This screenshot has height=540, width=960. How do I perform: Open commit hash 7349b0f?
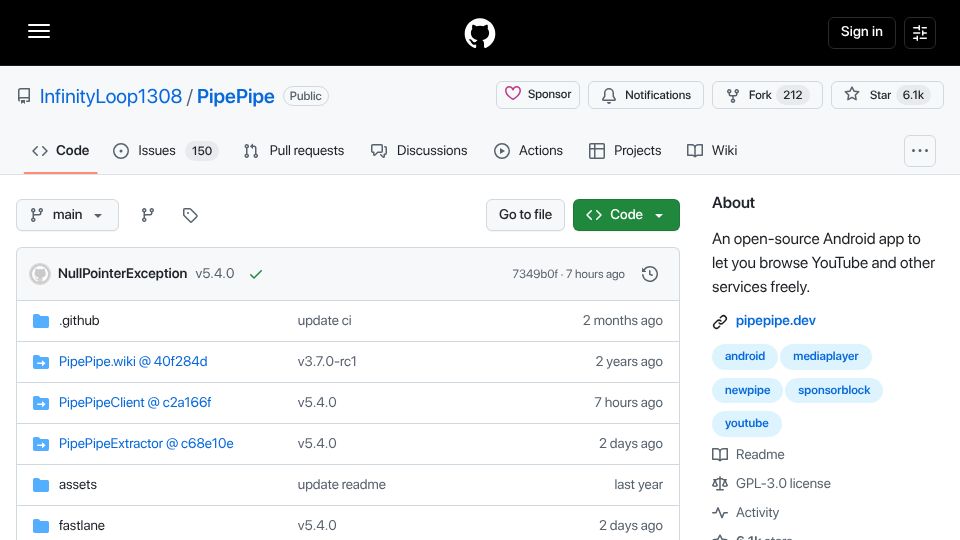534,274
